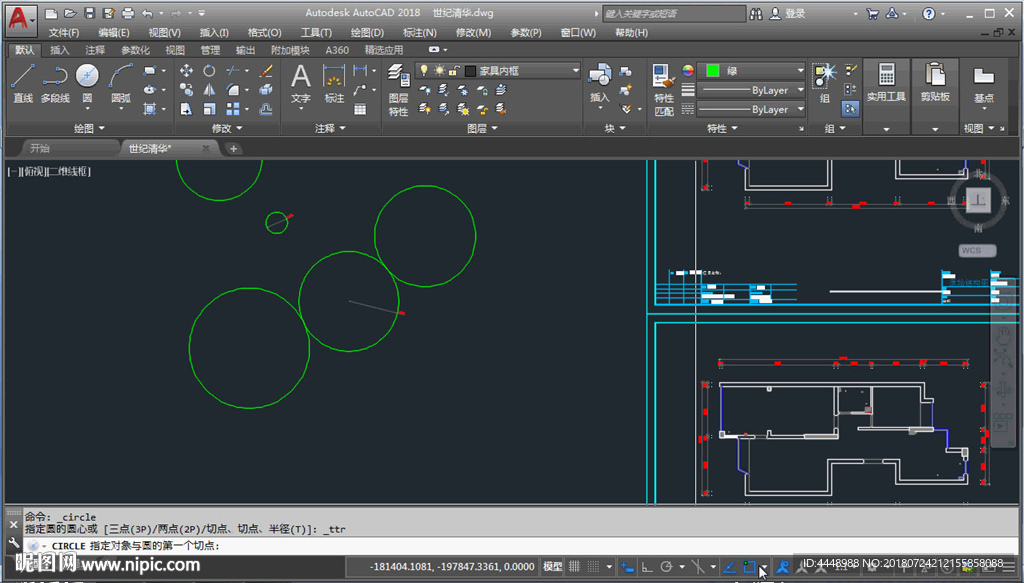Open the linetype ByLayer dropdown
1024x583 pixels.
click(751, 110)
